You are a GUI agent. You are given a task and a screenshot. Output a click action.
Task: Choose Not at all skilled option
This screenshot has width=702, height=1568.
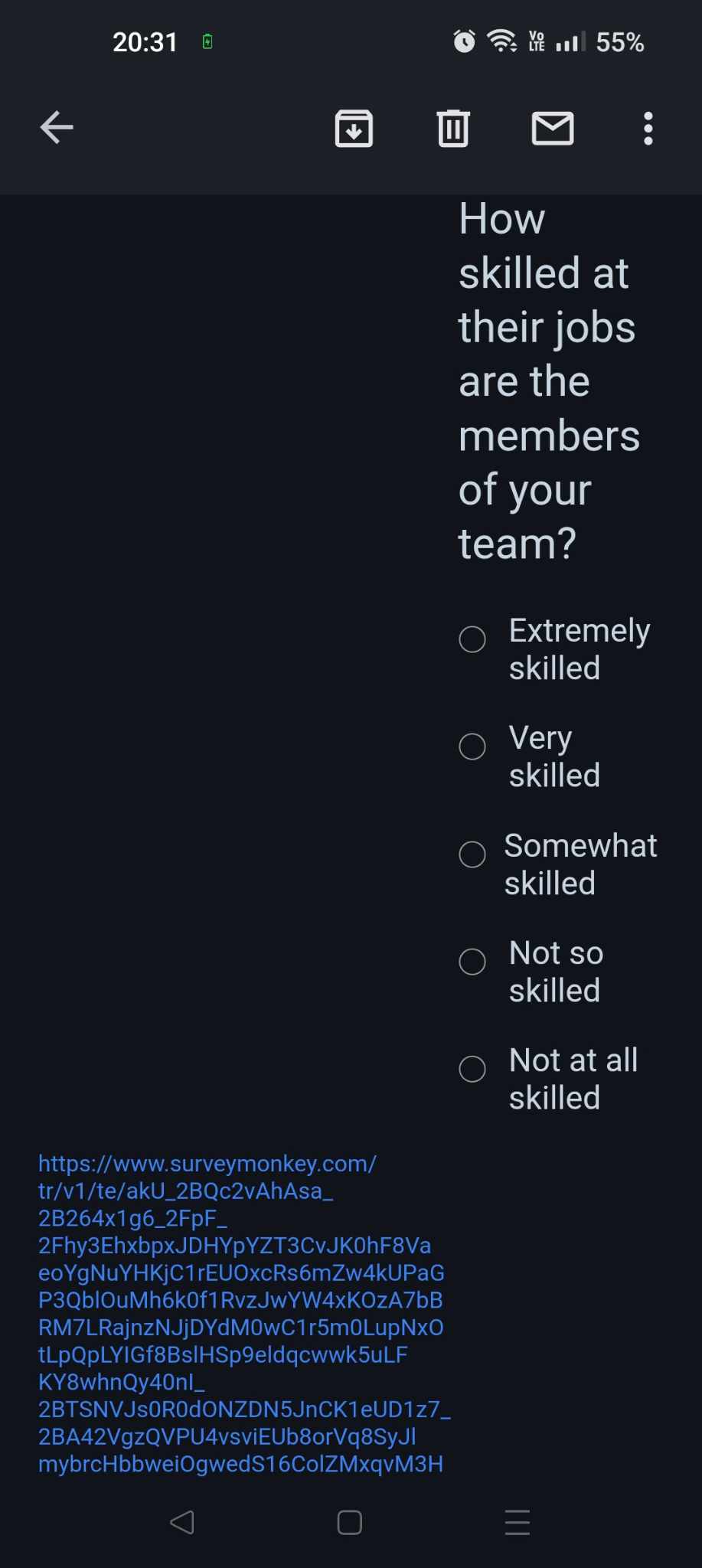tap(472, 1069)
